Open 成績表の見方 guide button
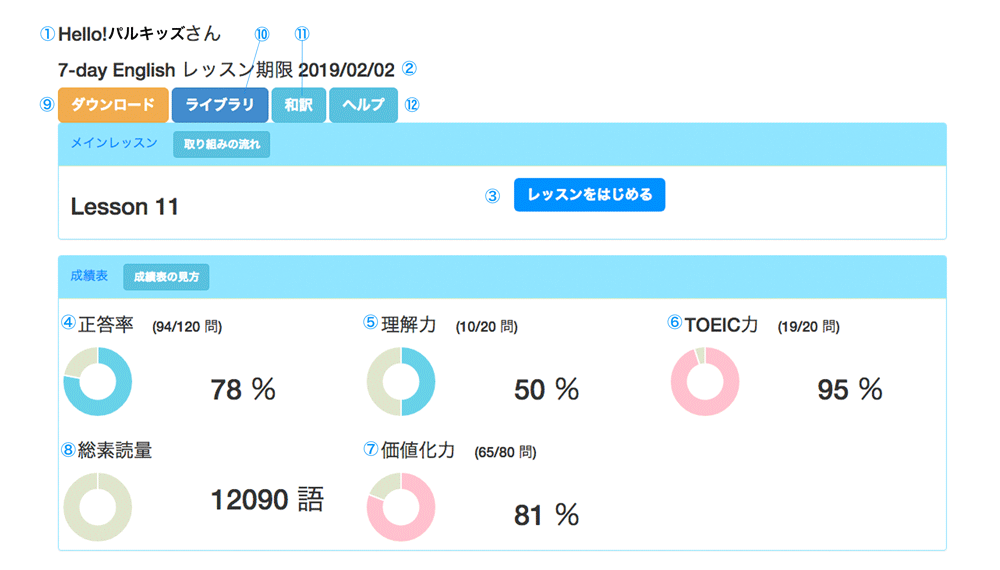 coord(166,276)
